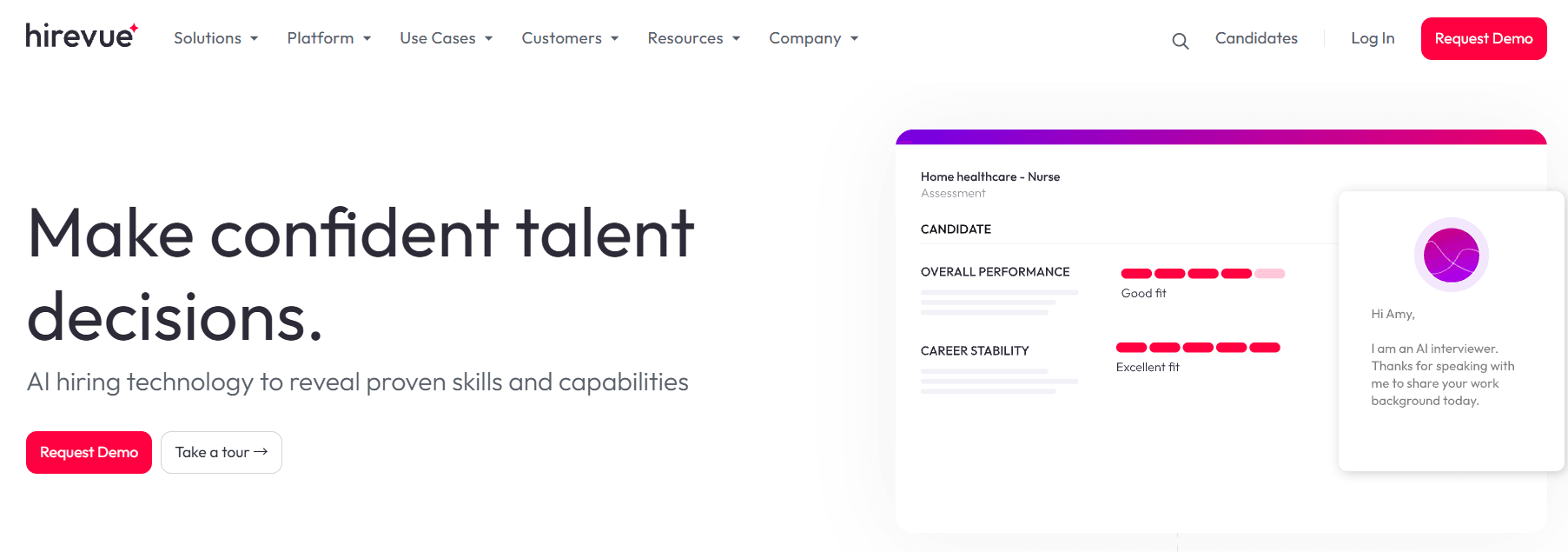1568x552 pixels.
Task: Click the Career Stability rating bar
Action: (x=1198, y=348)
